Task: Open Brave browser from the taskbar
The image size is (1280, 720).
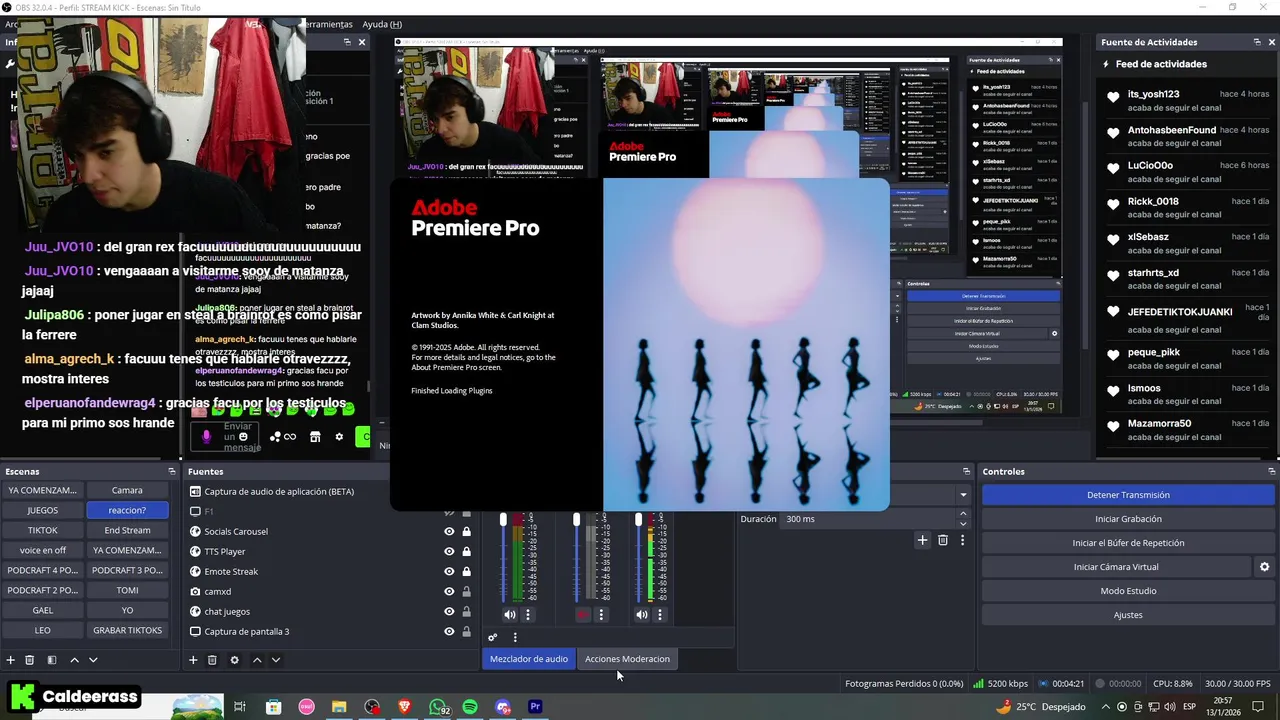Action: click(405, 707)
